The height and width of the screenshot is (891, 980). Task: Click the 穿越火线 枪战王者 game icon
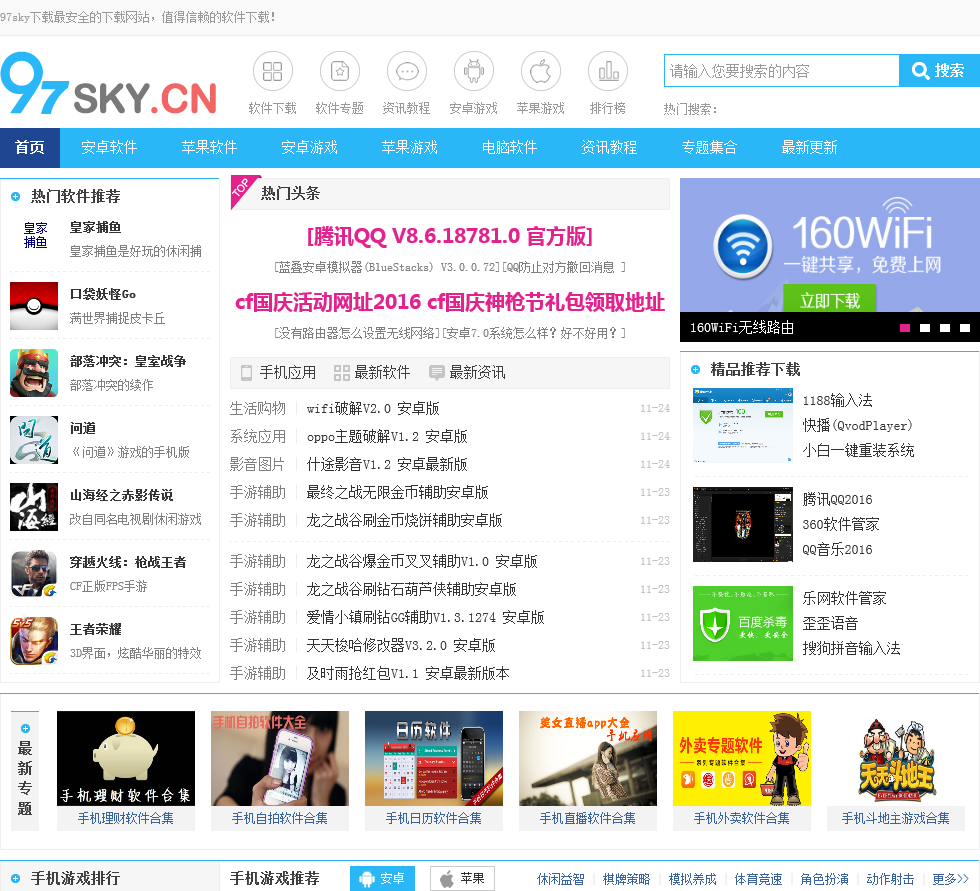coord(34,574)
